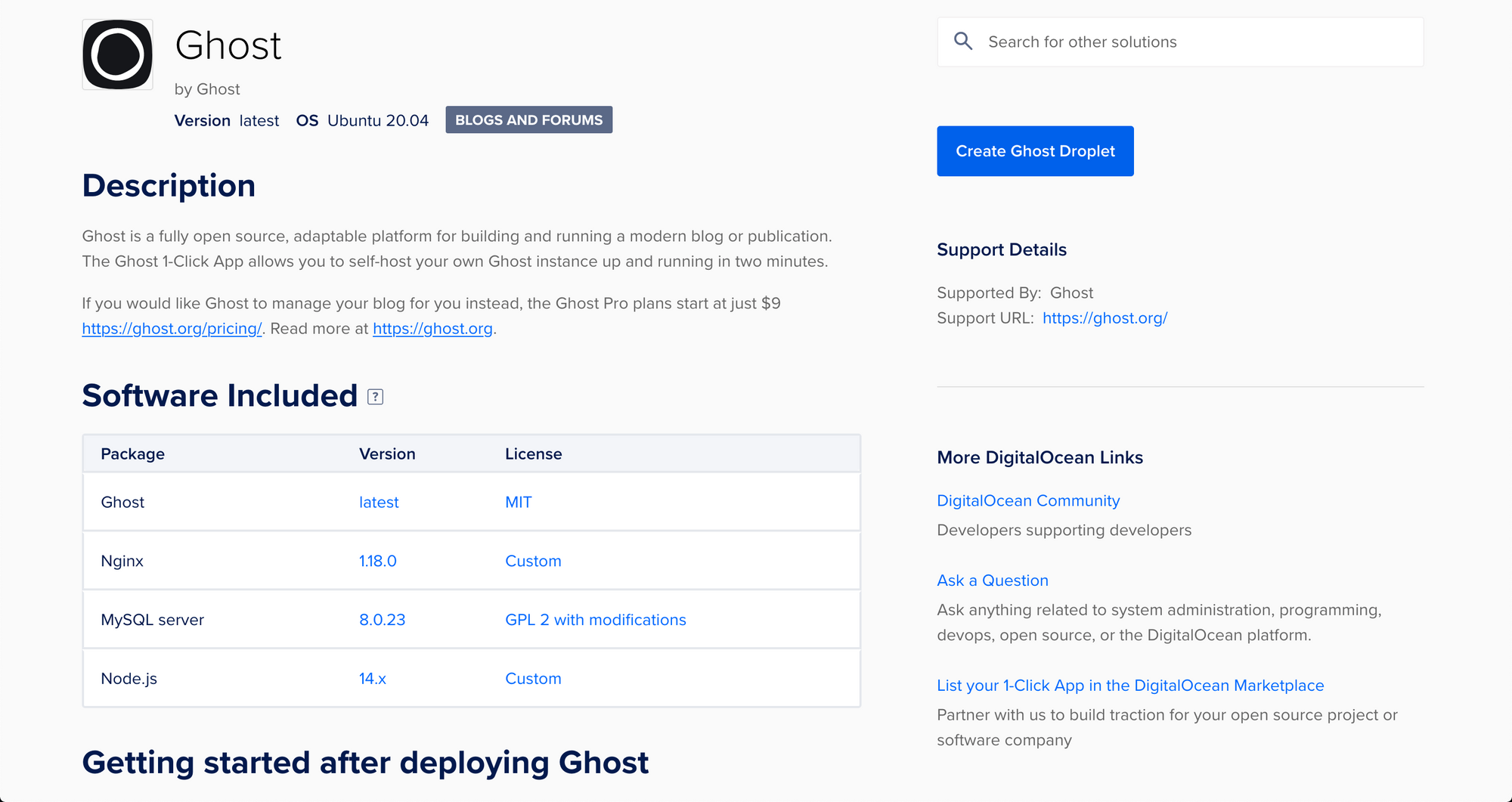
Task: Open the Support URL ghost.org link
Action: tap(1105, 318)
